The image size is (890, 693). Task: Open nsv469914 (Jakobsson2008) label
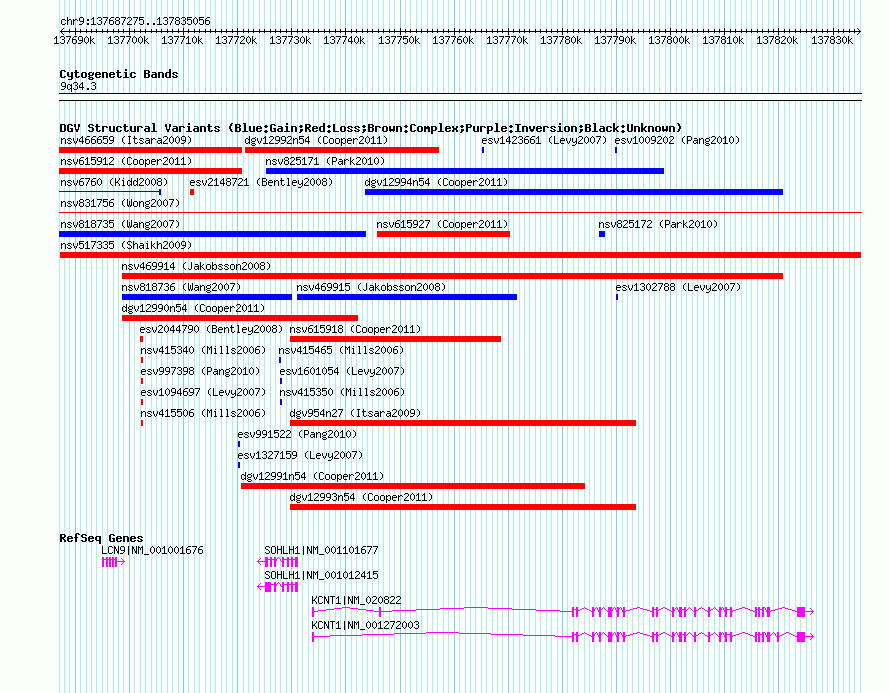point(196,266)
